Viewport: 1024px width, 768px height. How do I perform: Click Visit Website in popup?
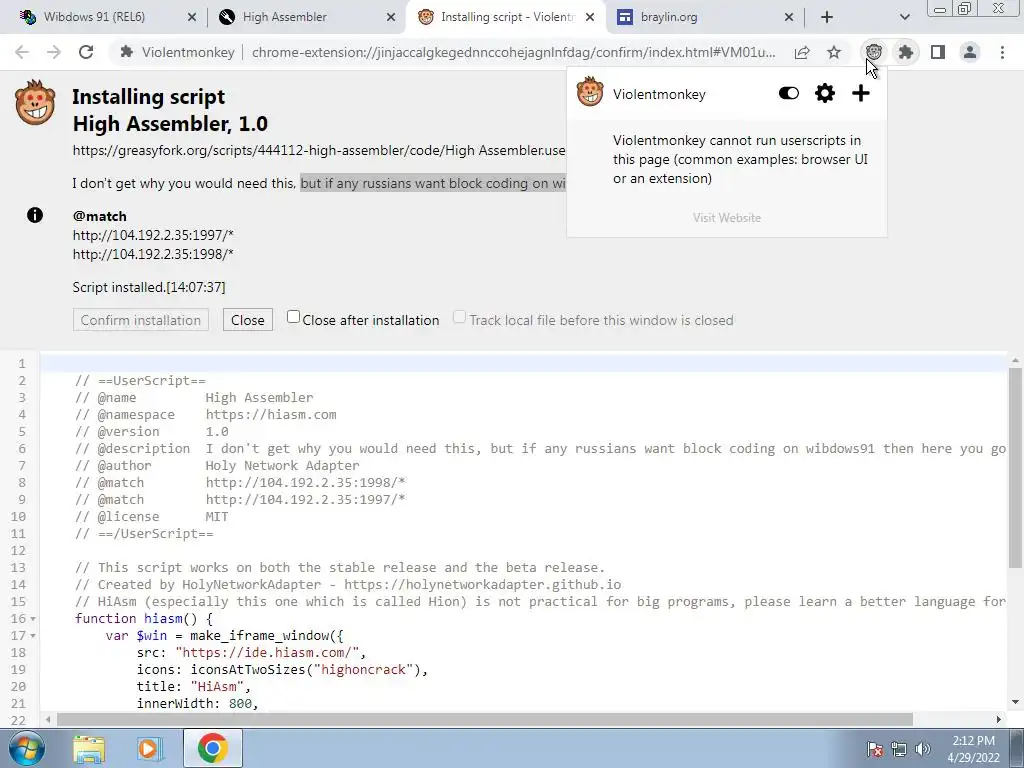(727, 217)
